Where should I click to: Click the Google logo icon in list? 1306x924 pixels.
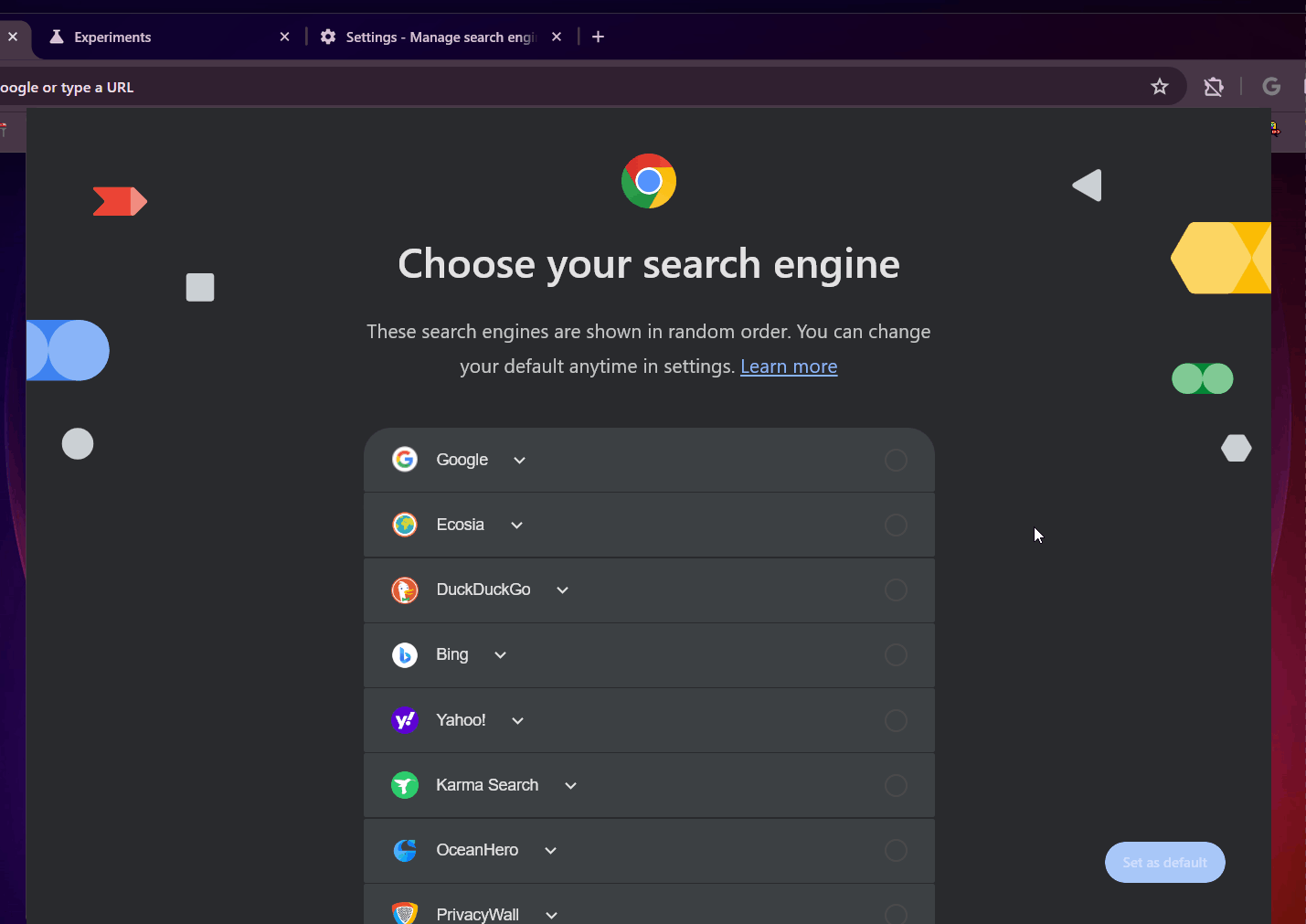(x=405, y=460)
